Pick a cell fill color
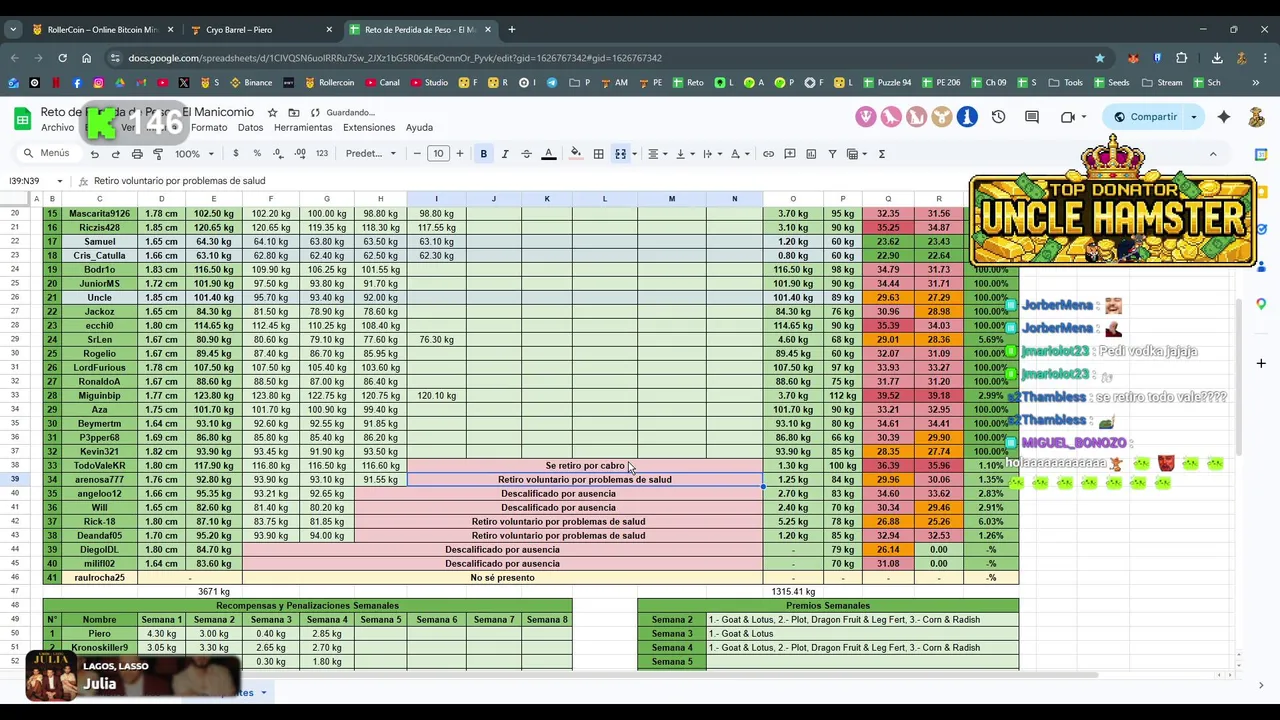 point(575,154)
